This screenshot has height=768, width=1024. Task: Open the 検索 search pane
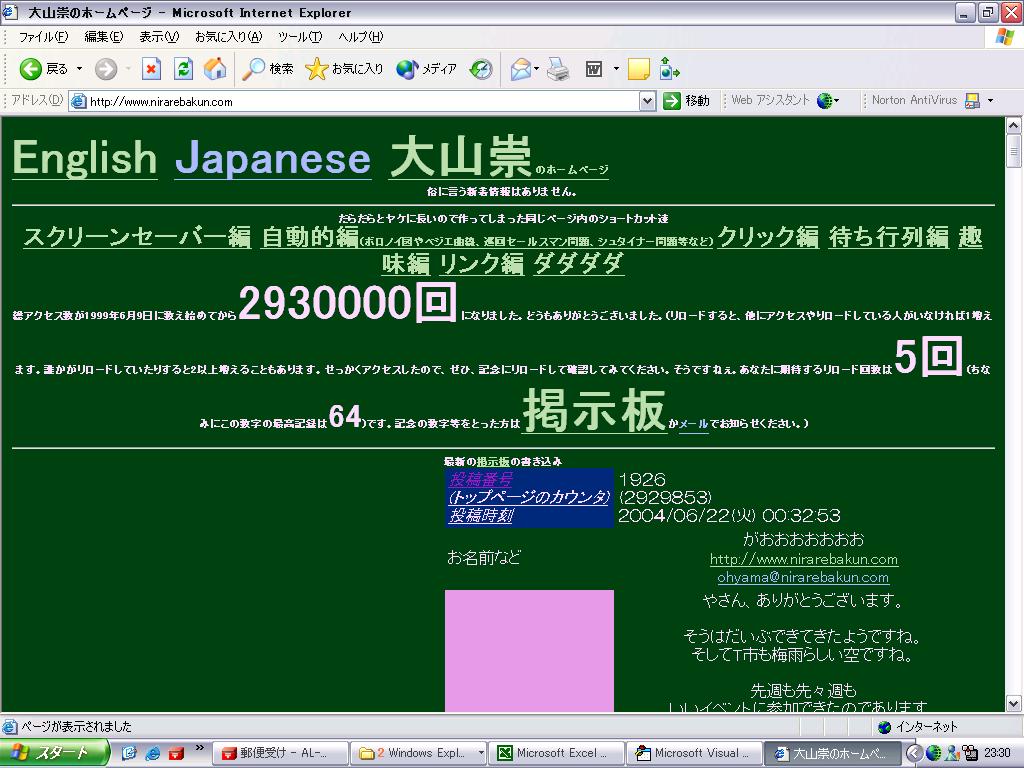pyautogui.click(x=268, y=69)
